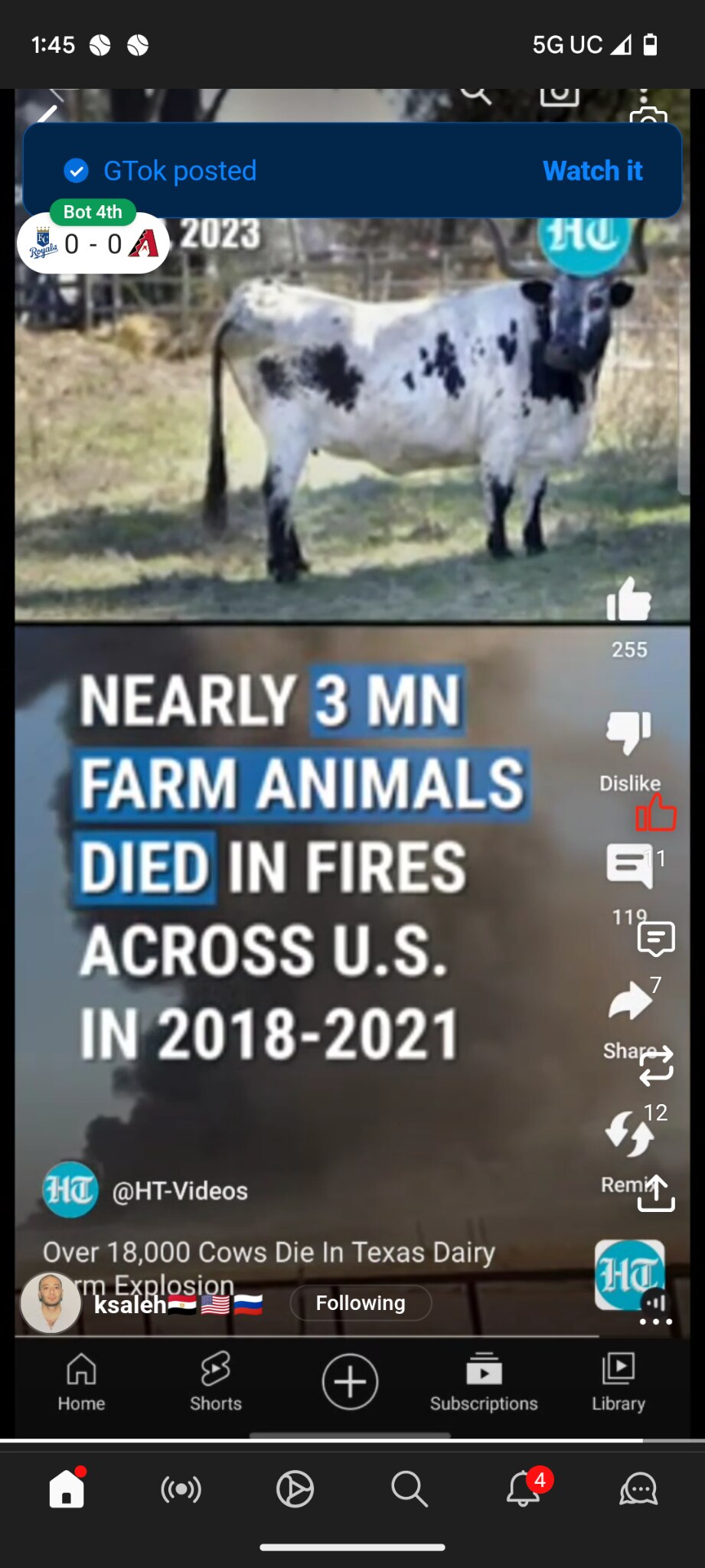Tap Watch it in GTok posted banner
This screenshot has width=705, height=1568.
[592, 171]
